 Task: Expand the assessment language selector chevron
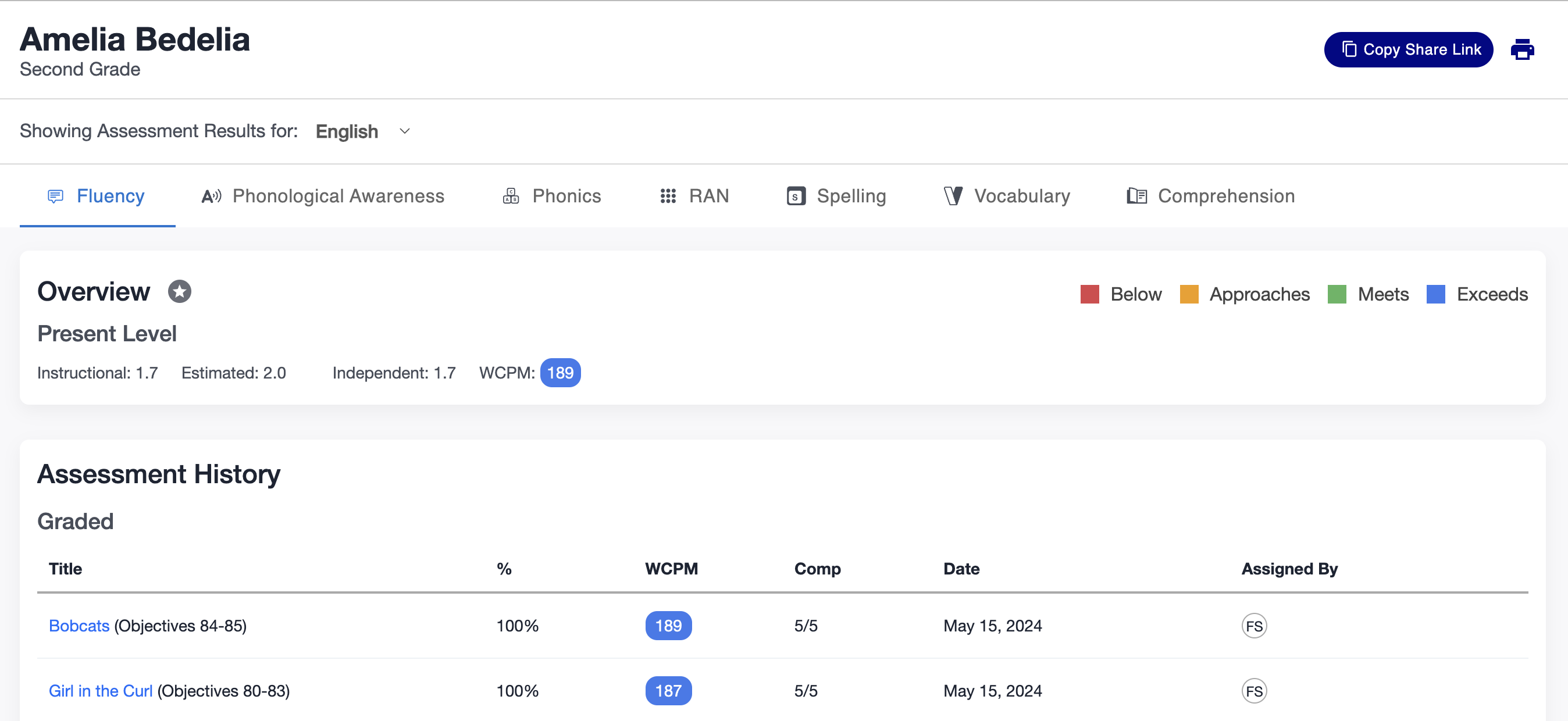404,131
